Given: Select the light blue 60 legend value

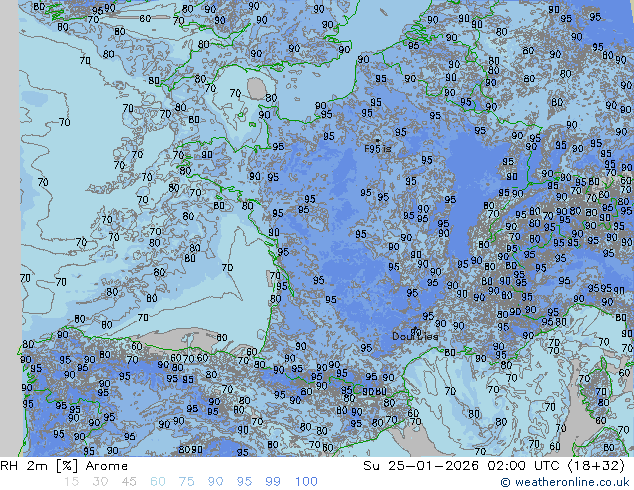Looking at the screenshot, I should 158,482.
